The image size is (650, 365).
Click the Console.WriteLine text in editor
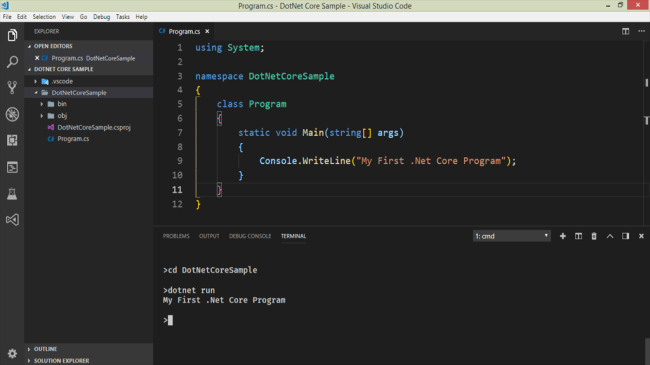[305, 161]
